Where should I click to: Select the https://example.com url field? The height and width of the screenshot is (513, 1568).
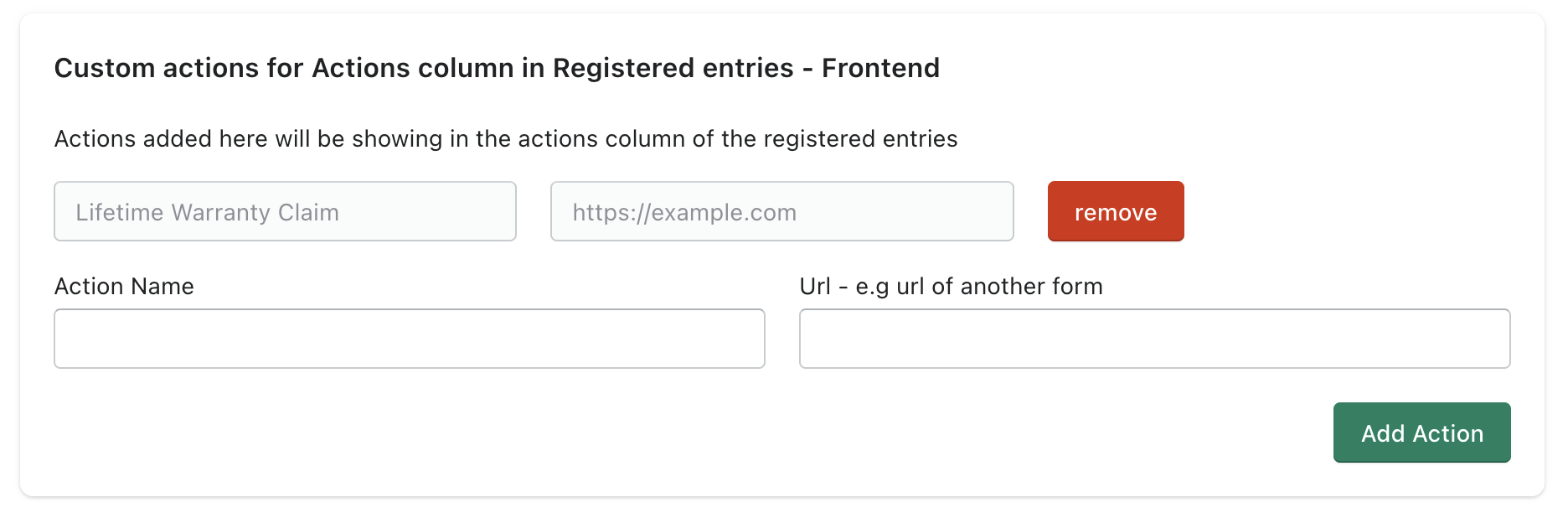781,212
